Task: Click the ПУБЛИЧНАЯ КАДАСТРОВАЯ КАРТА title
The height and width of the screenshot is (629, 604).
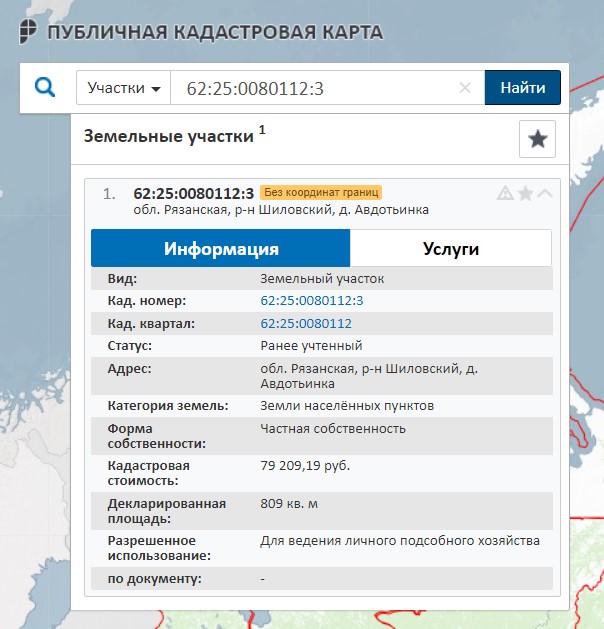Action: 215,32
